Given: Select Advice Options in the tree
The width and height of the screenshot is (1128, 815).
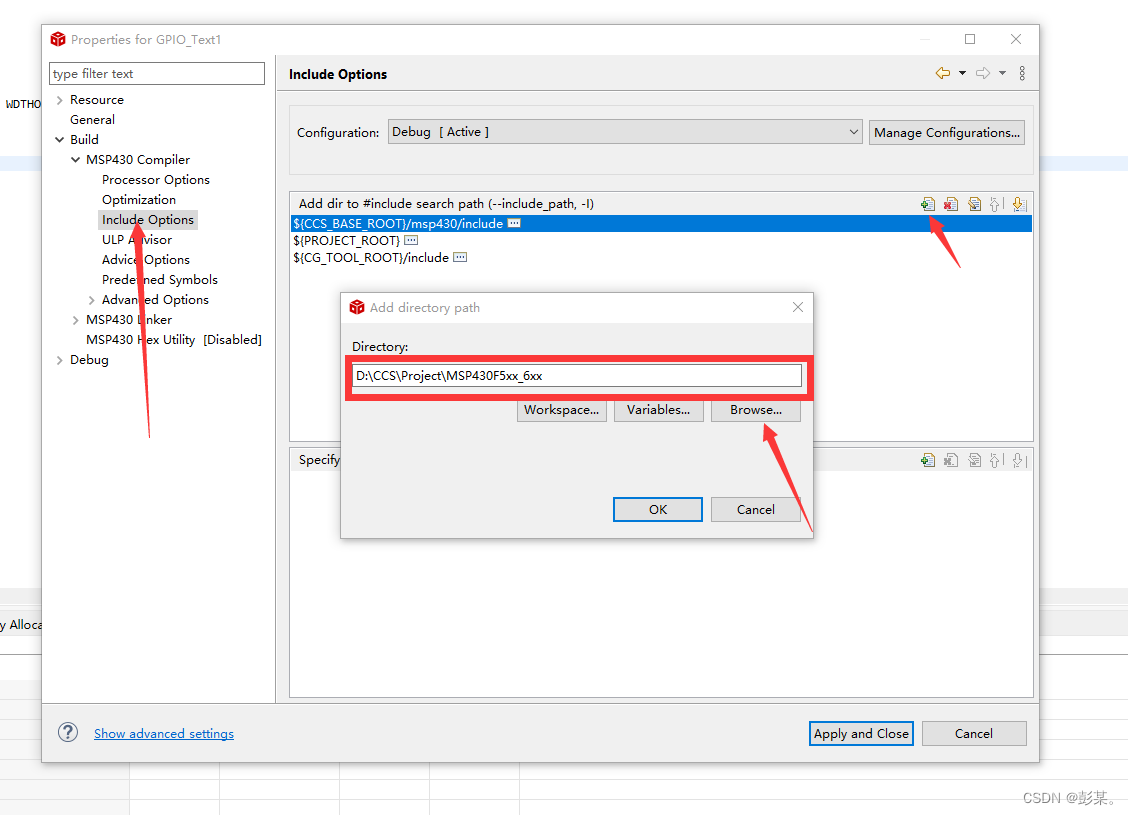Looking at the screenshot, I should (x=145, y=260).
